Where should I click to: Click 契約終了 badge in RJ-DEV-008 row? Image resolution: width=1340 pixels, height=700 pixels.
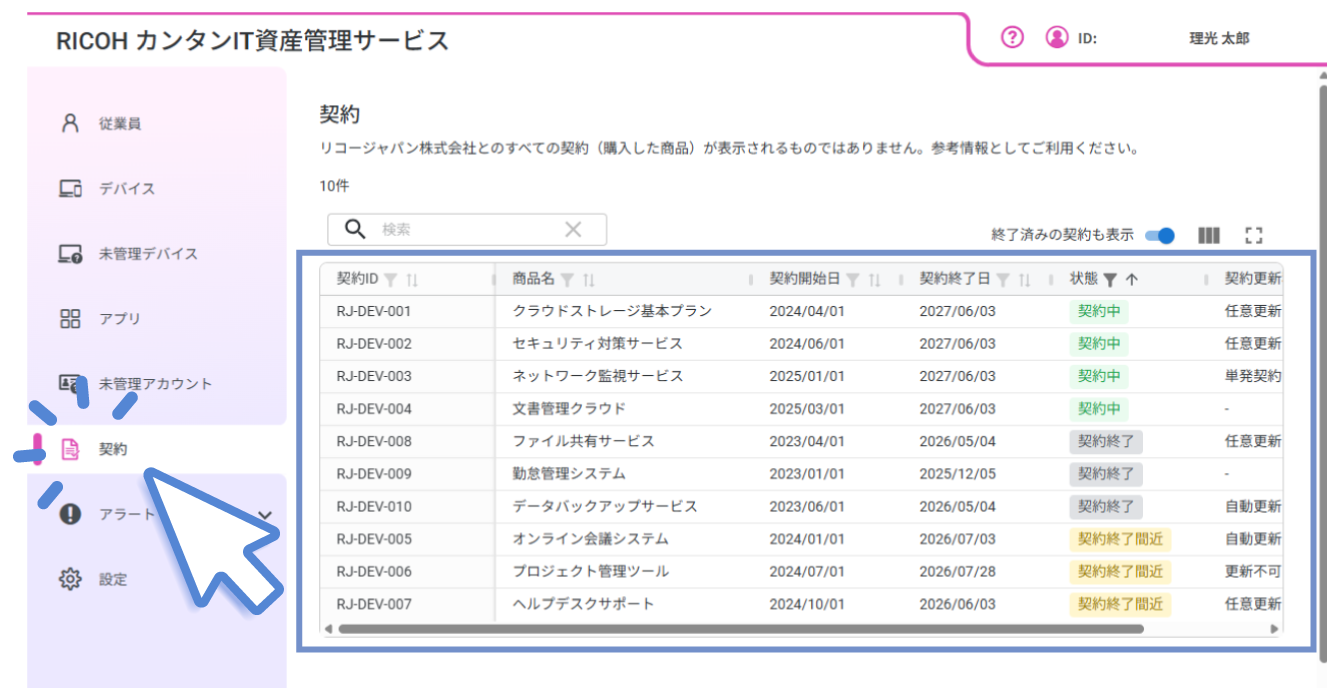1106,441
